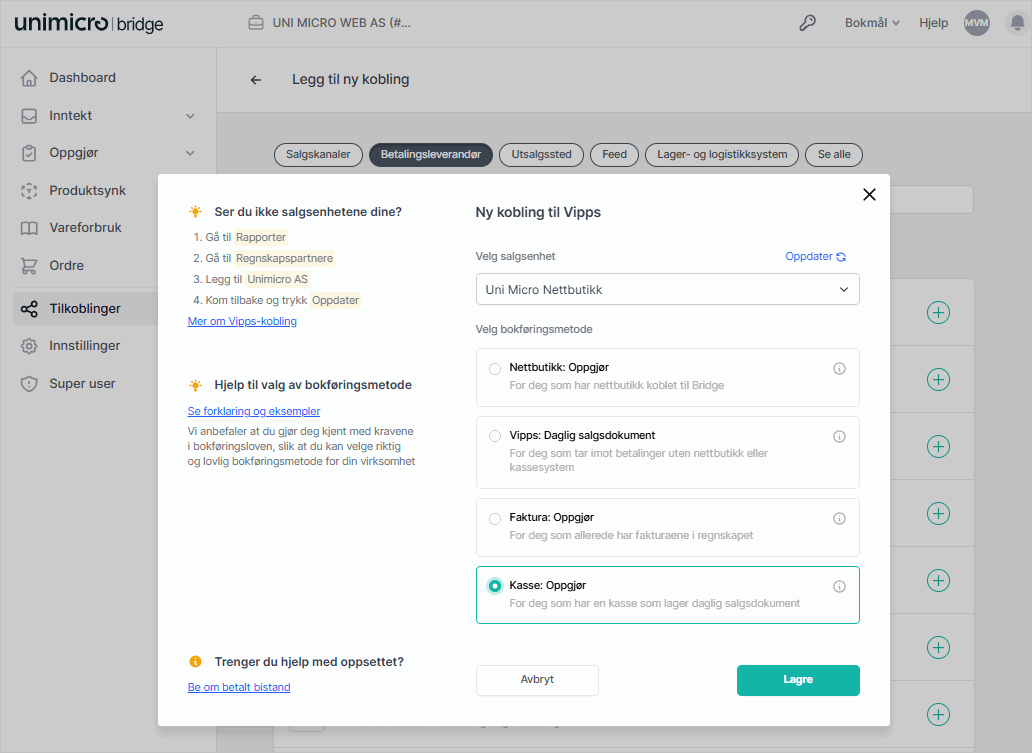1032x753 pixels.
Task: Switch to the Salgskanaler tab
Action: point(318,155)
